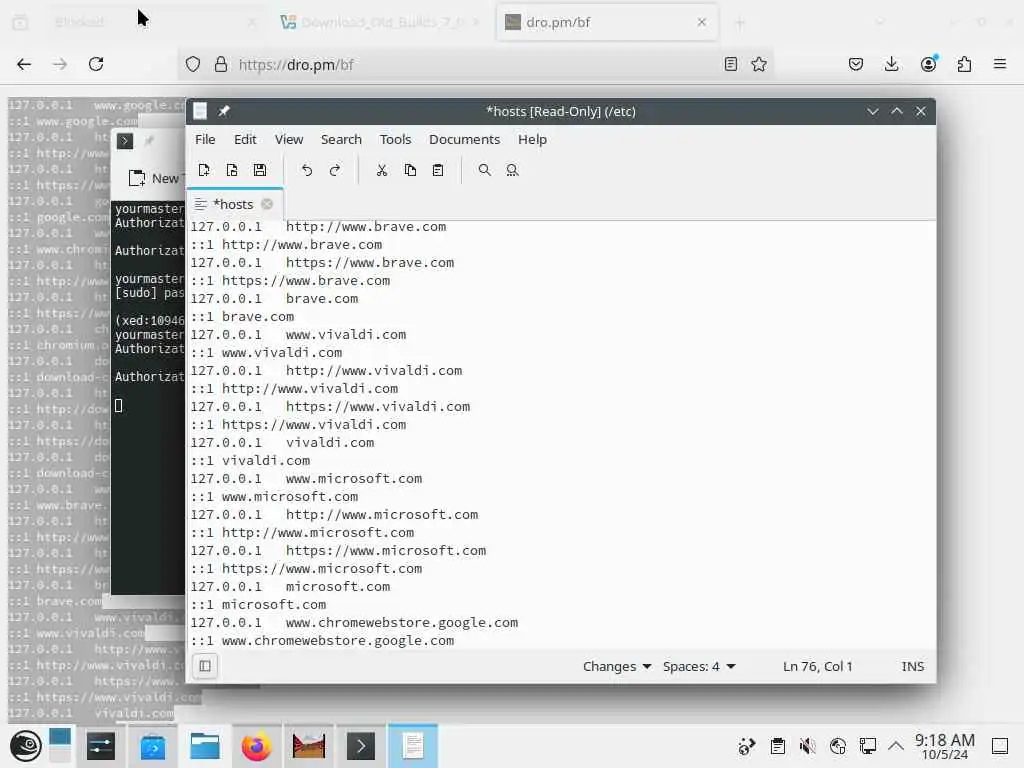Open the File menu in xed

tap(205, 139)
